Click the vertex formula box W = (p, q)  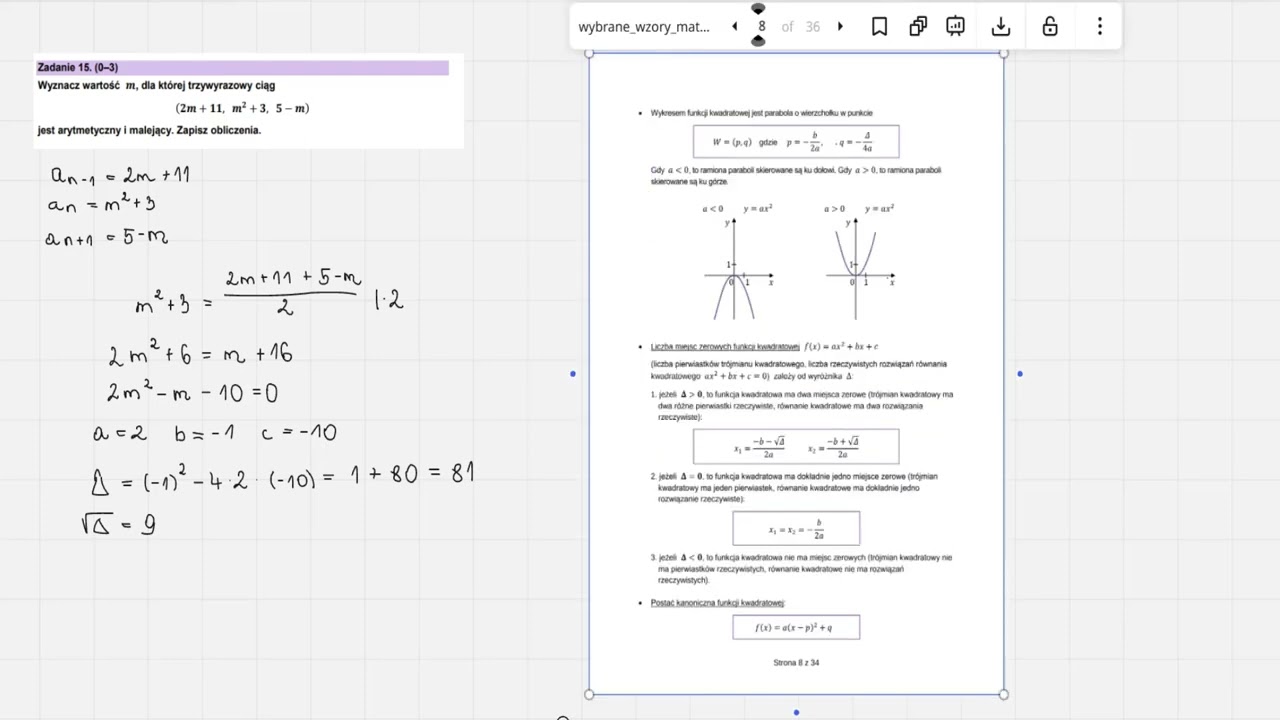pos(796,141)
